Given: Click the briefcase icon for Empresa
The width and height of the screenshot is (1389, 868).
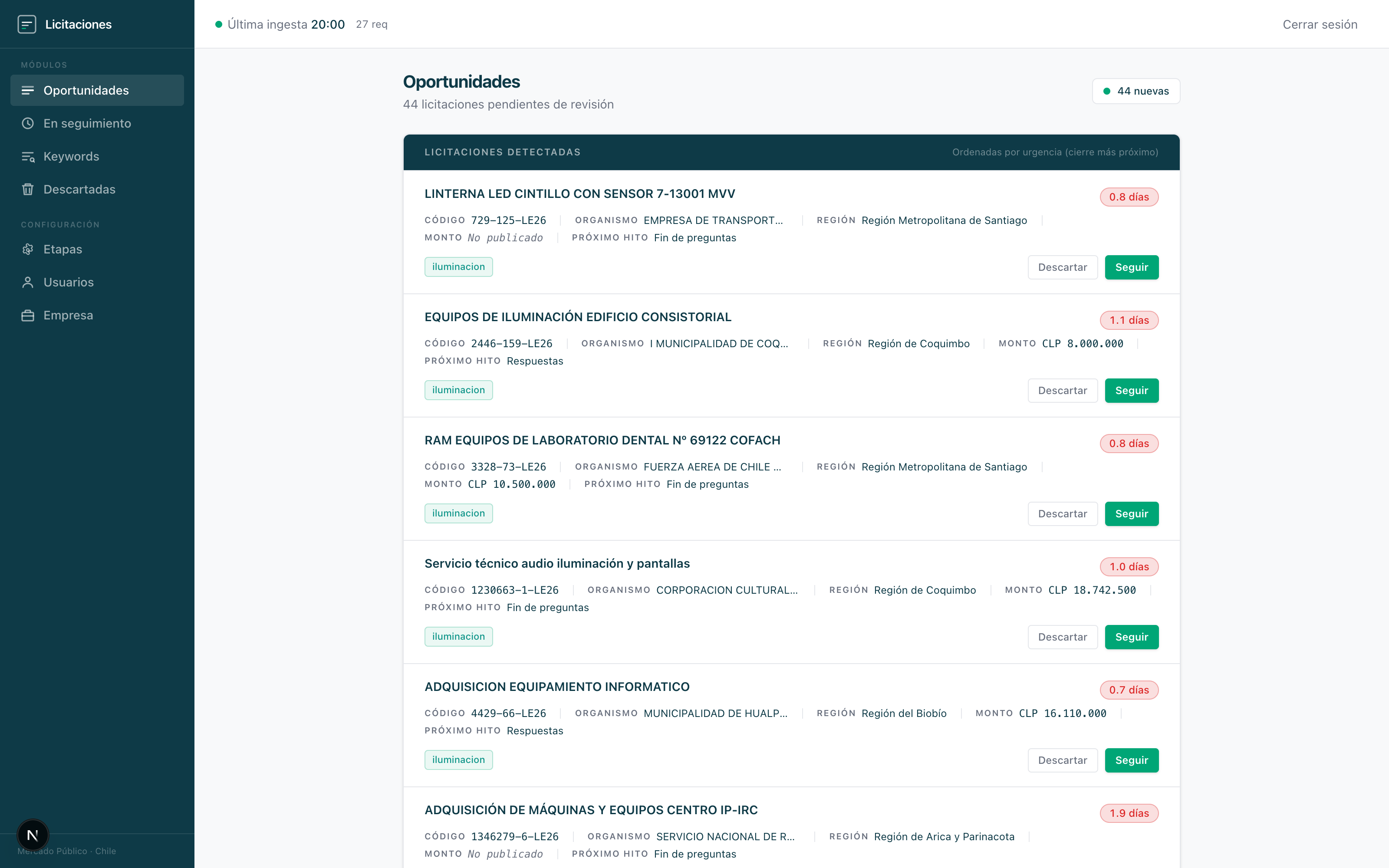Looking at the screenshot, I should tap(27, 315).
